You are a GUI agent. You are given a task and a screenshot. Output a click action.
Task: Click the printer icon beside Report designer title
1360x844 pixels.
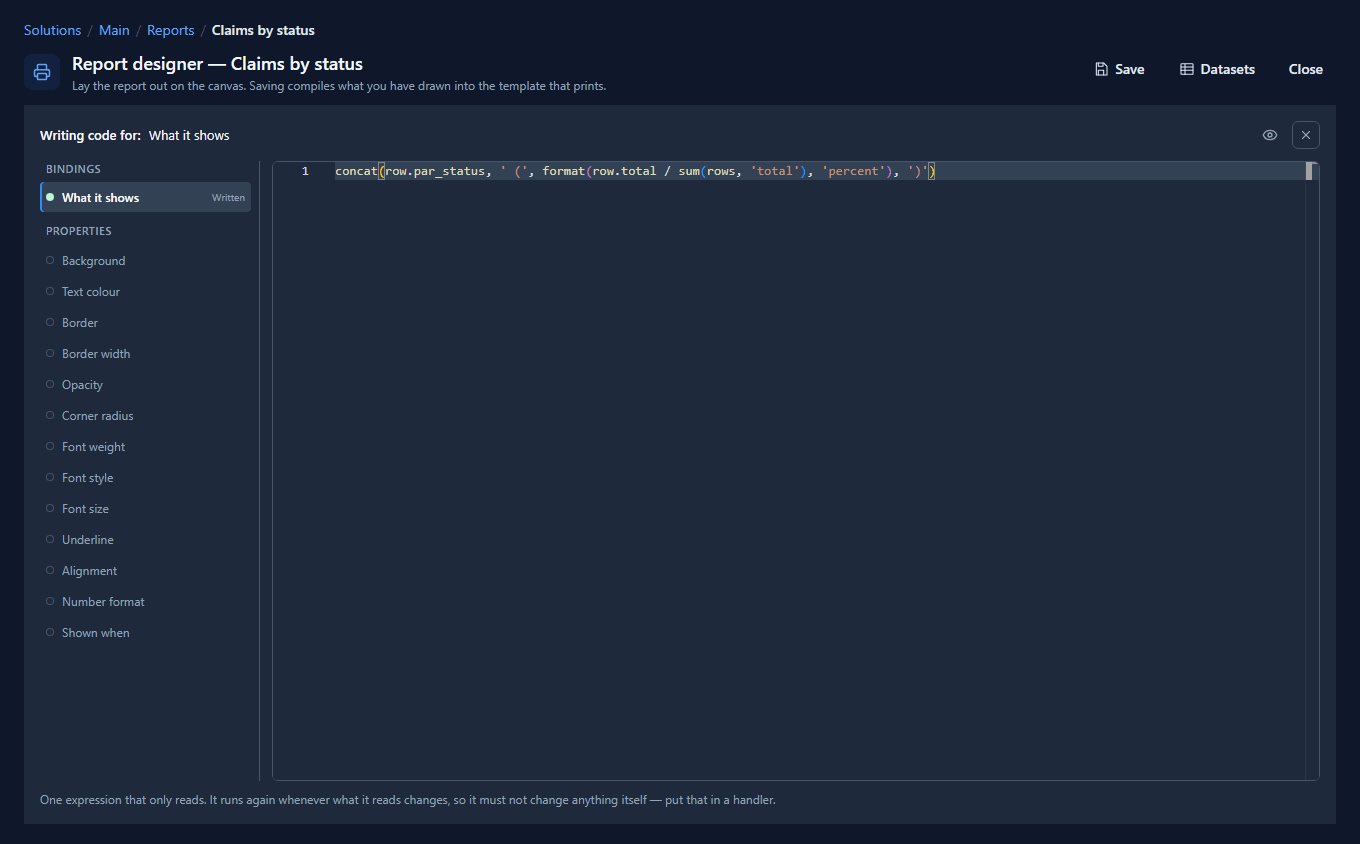tap(42, 72)
